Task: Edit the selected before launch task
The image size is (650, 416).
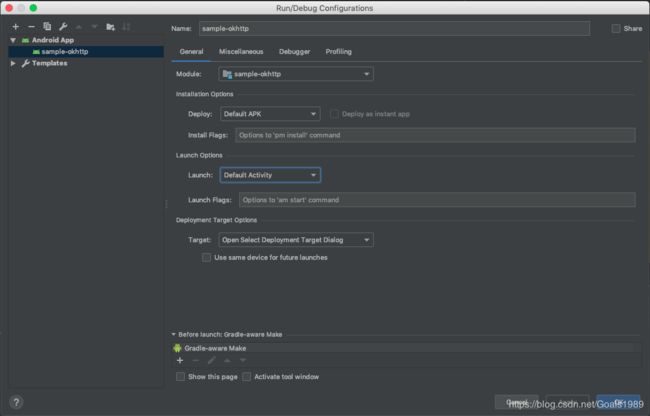Action: pyautogui.click(x=211, y=360)
